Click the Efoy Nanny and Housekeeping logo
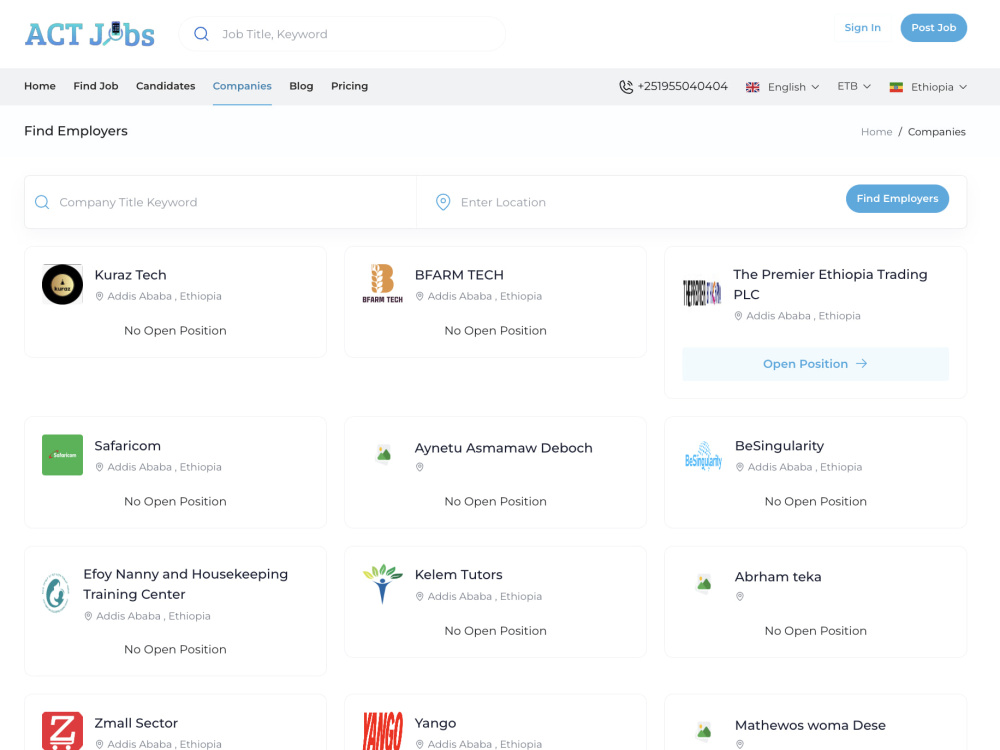This screenshot has width=1000, height=750. pos(55,593)
